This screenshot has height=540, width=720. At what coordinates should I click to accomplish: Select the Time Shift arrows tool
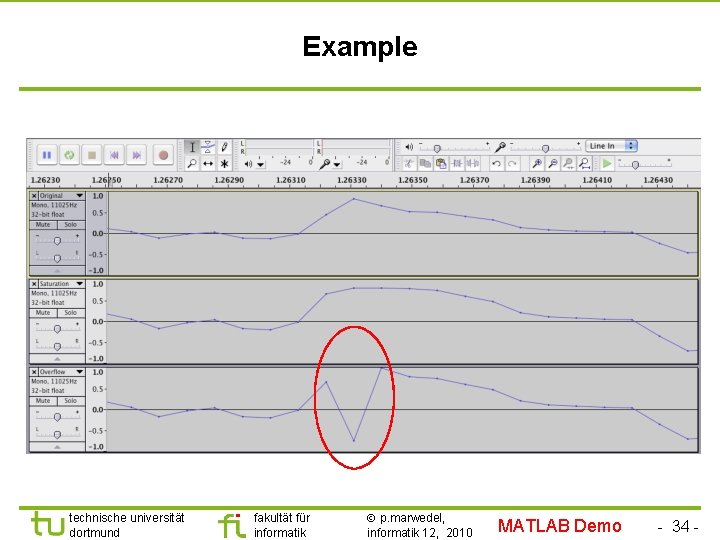[208, 163]
